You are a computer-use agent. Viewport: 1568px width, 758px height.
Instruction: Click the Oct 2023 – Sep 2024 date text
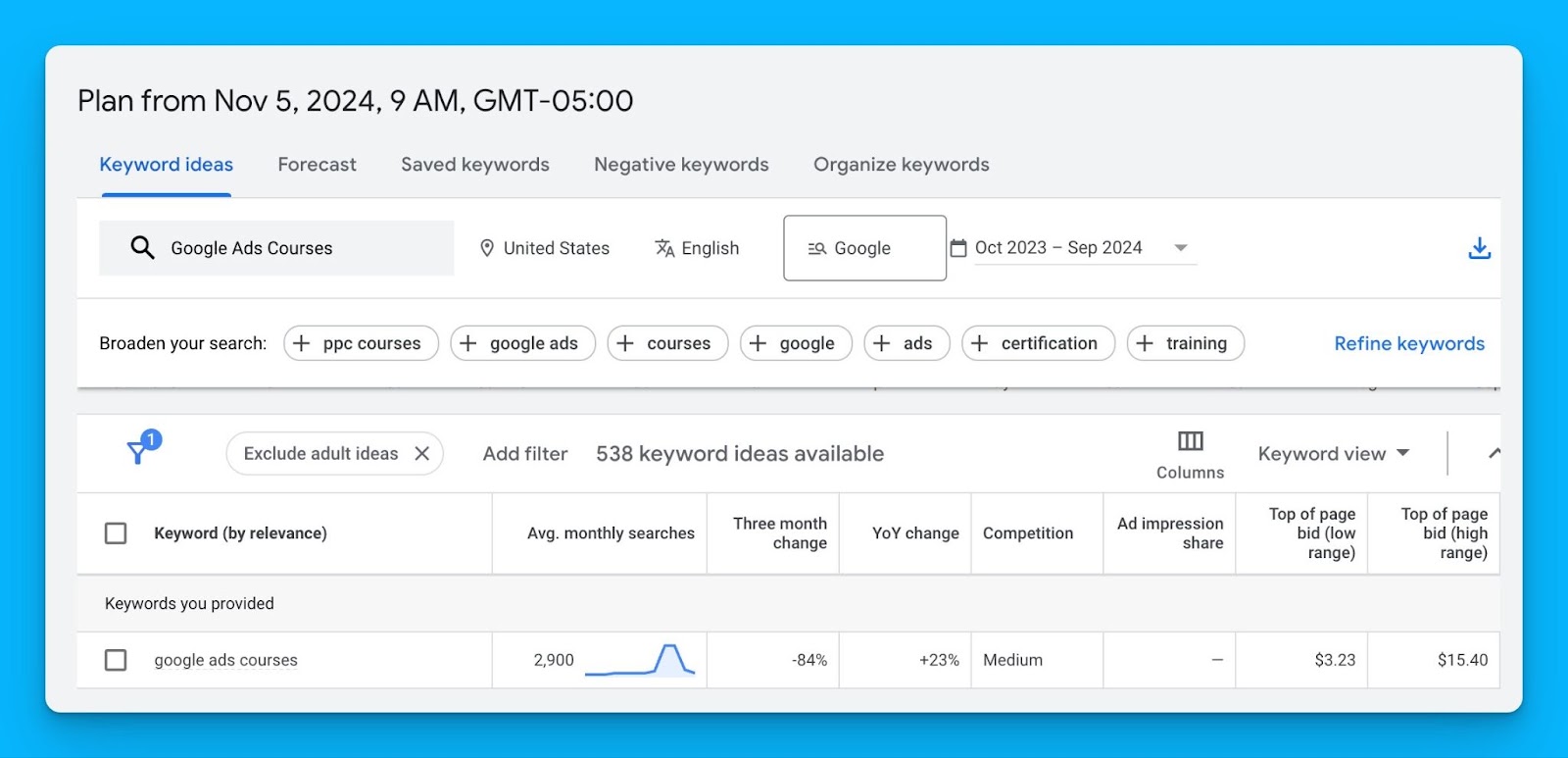point(1058,247)
